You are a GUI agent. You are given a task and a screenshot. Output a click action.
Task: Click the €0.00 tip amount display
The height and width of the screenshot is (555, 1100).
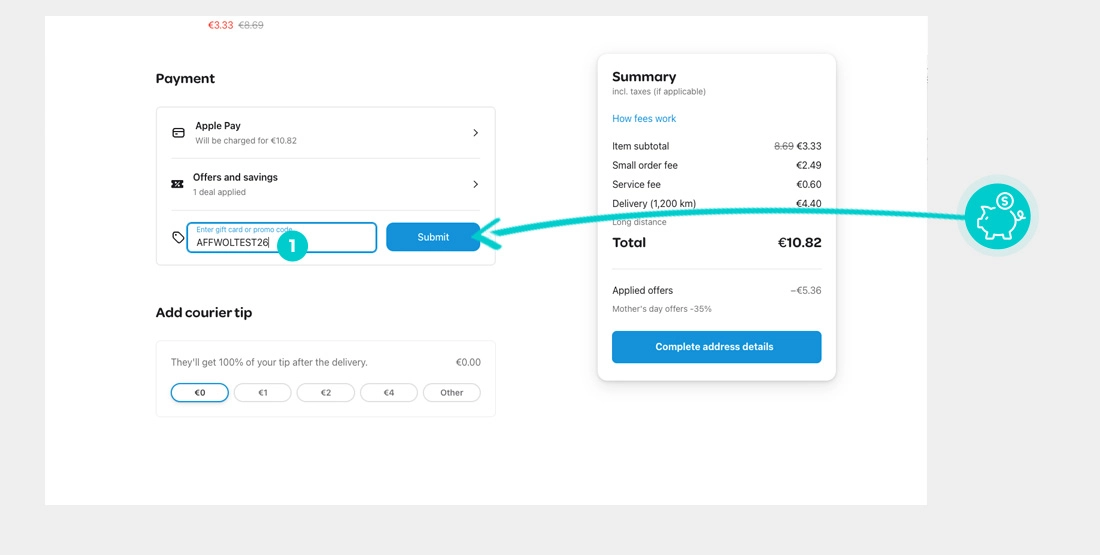[468, 362]
